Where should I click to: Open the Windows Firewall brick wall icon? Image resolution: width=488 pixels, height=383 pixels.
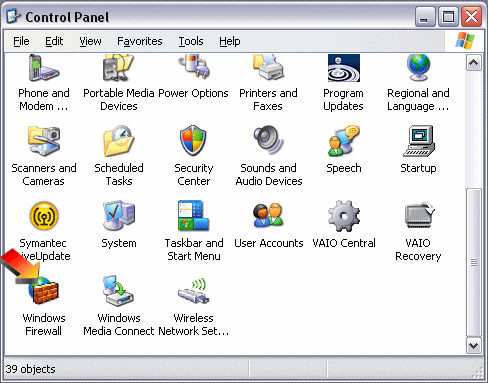tap(44, 290)
